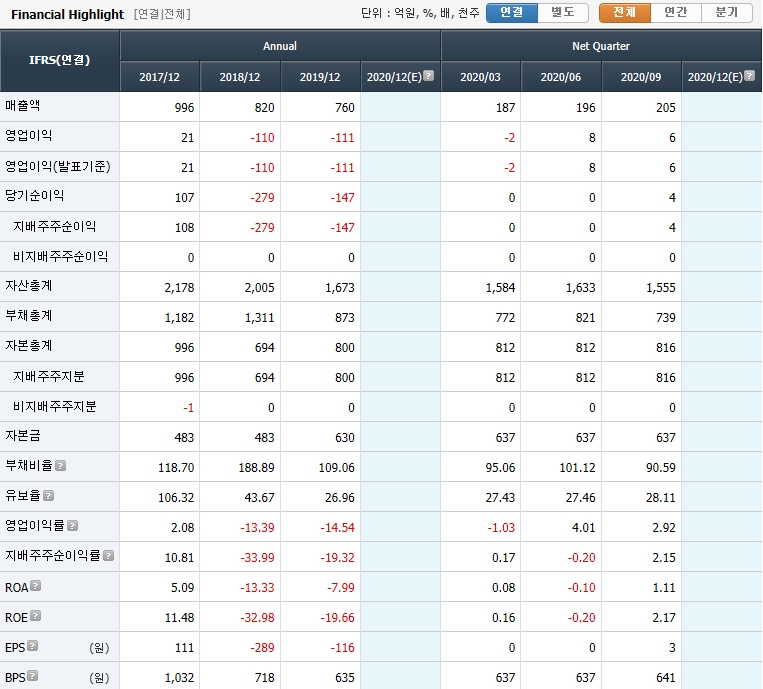
Task: Click the Annual column group header
Action: (x=280, y=46)
